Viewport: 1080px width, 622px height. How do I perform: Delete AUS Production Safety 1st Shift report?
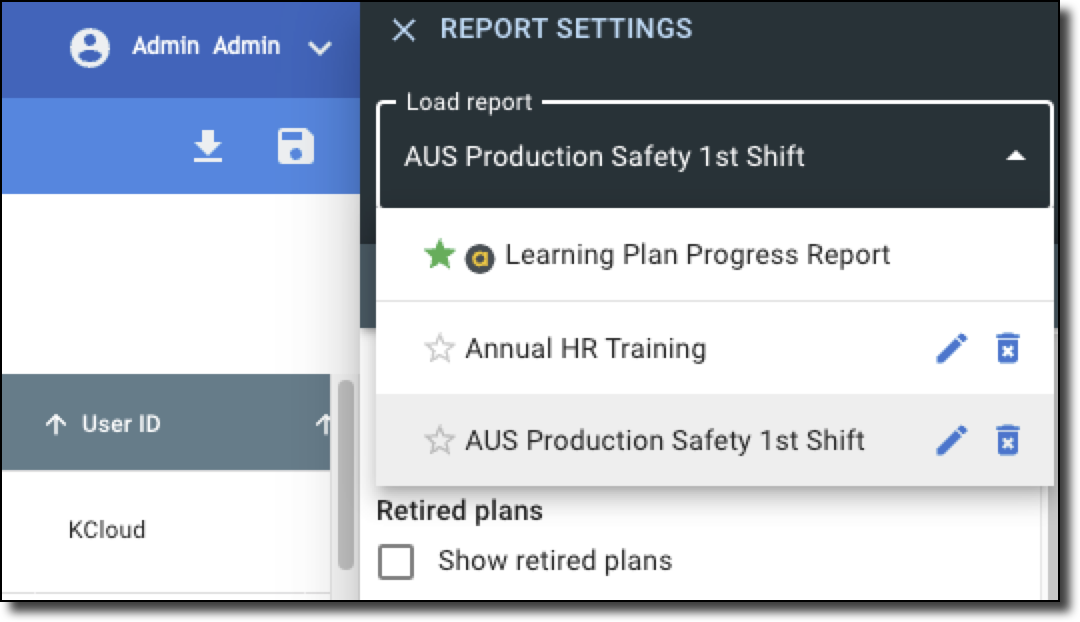click(x=1008, y=440)
